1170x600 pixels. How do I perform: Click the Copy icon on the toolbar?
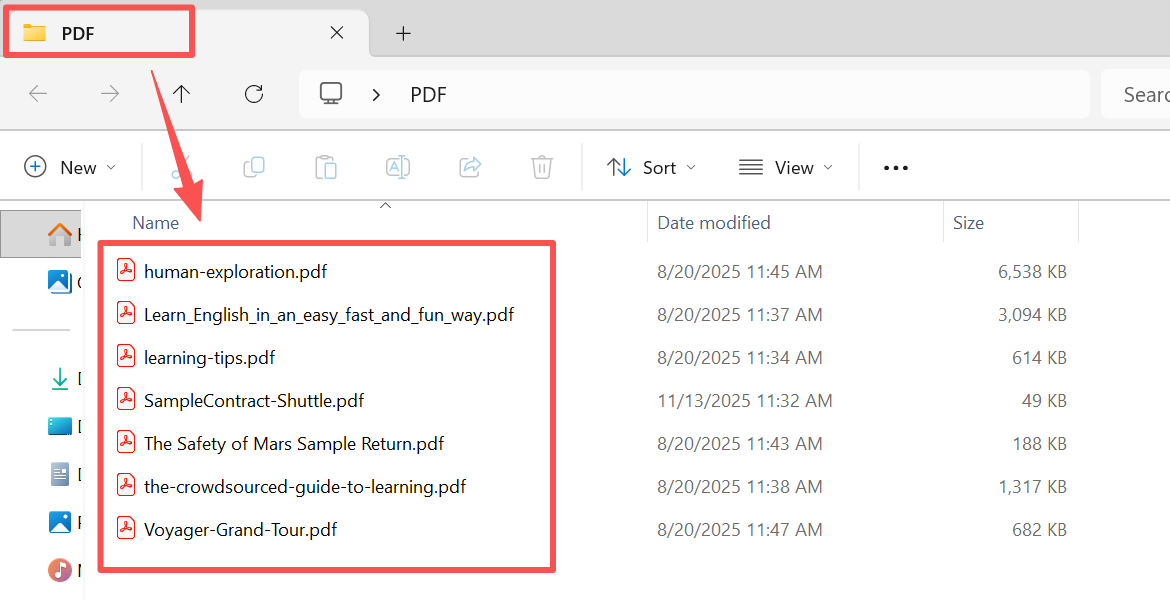pos(254,167)
